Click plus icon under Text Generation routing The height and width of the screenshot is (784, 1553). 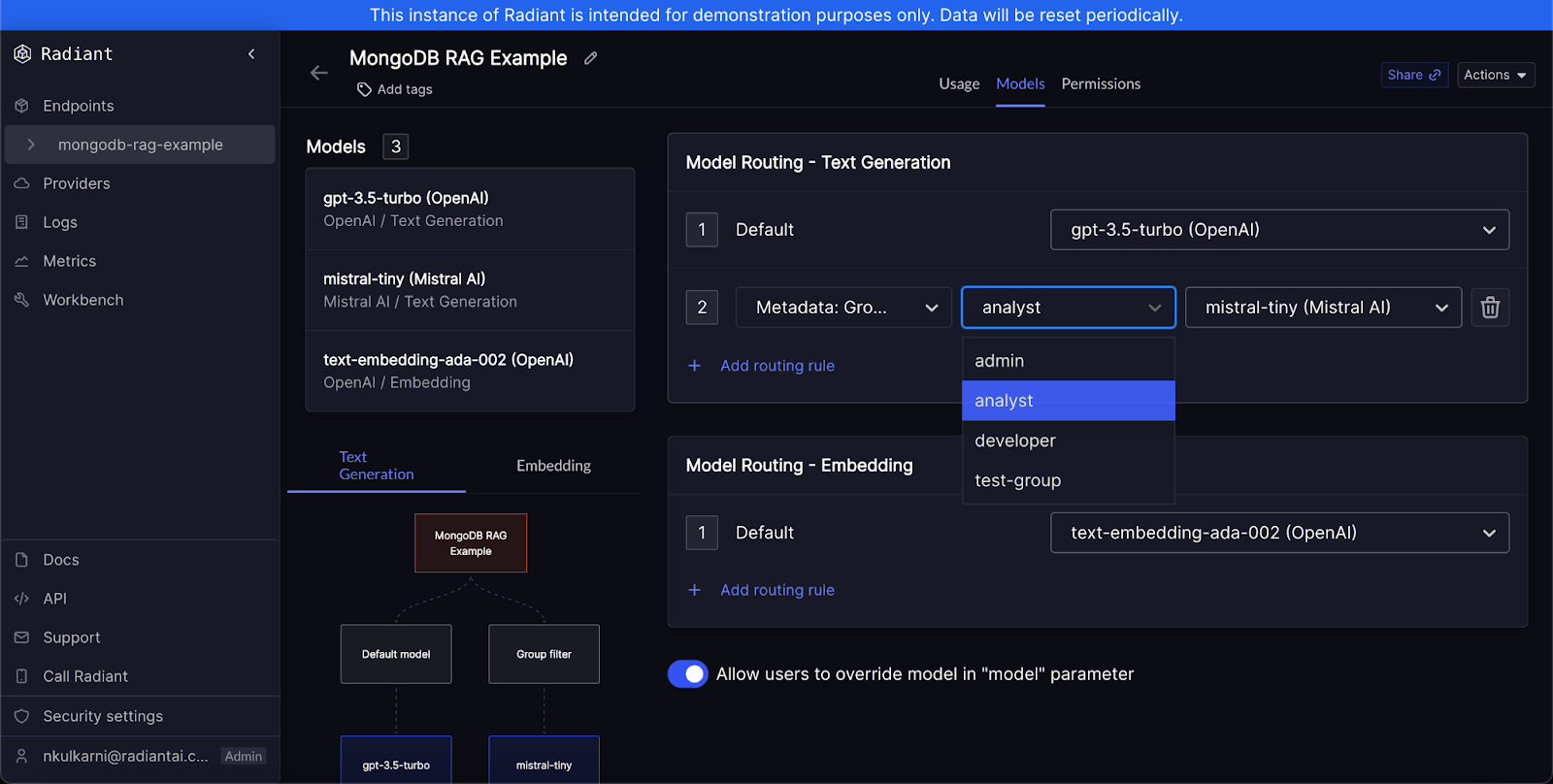coord(694,366)
